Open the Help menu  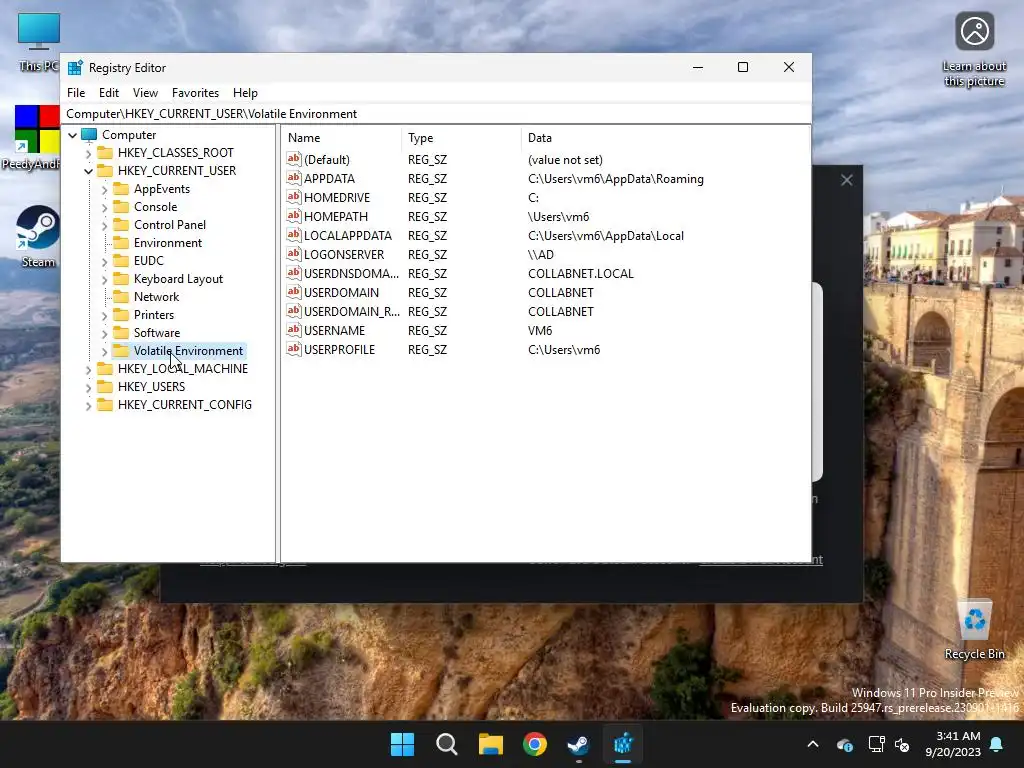245,93
